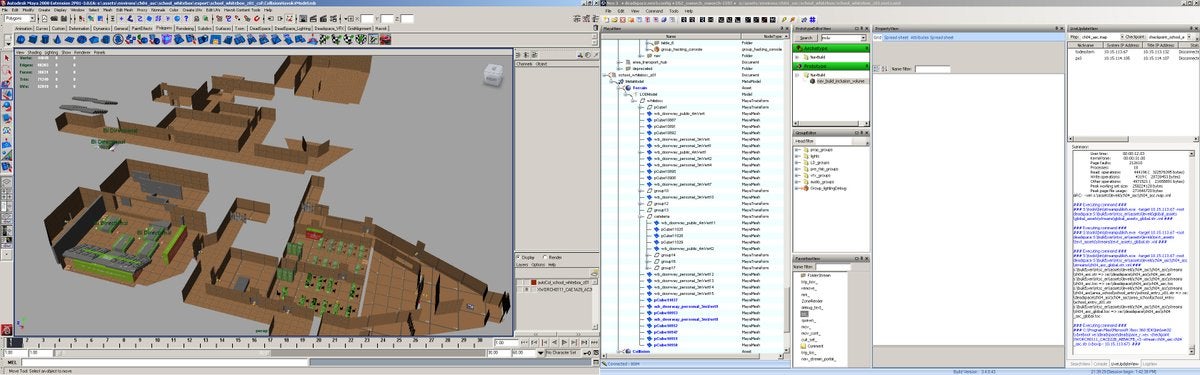Viewport: 1200px width, 375px height.
Task: Click the Maya time slider
Action: pyautogui.click(x=250, y=342)
